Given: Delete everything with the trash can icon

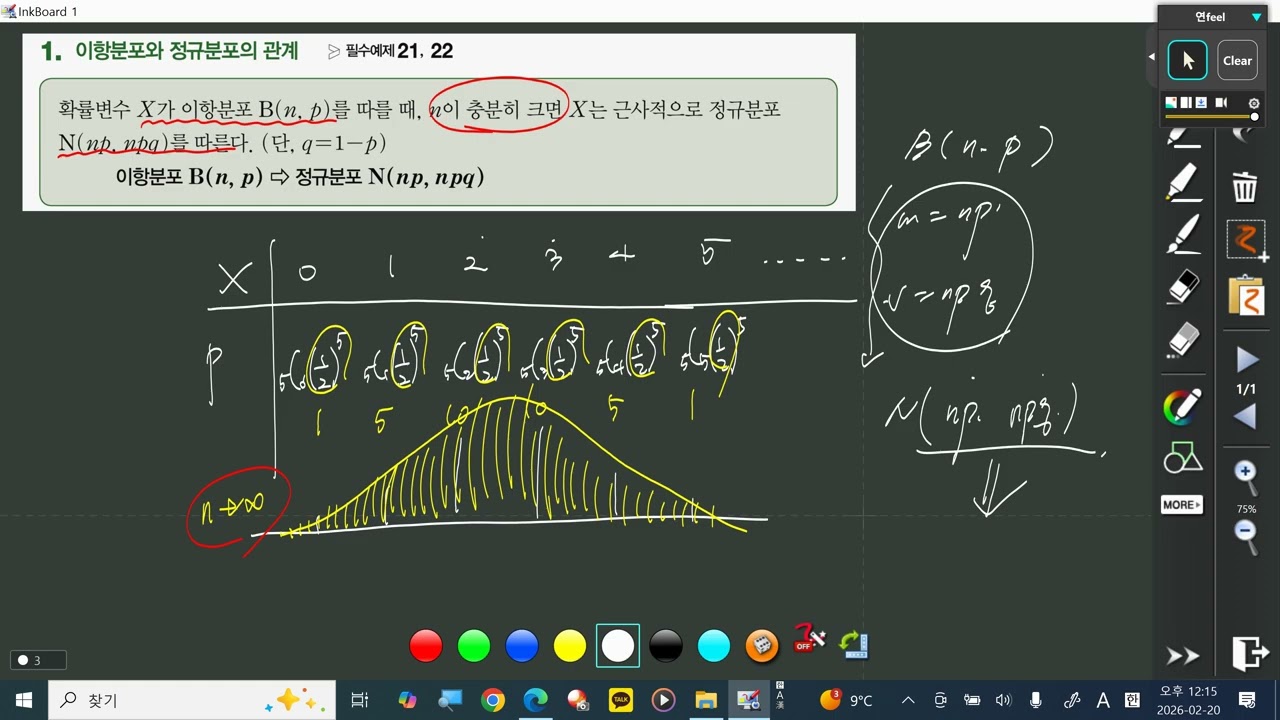Looking at the screenshot, I should [x=1245, y=187].
